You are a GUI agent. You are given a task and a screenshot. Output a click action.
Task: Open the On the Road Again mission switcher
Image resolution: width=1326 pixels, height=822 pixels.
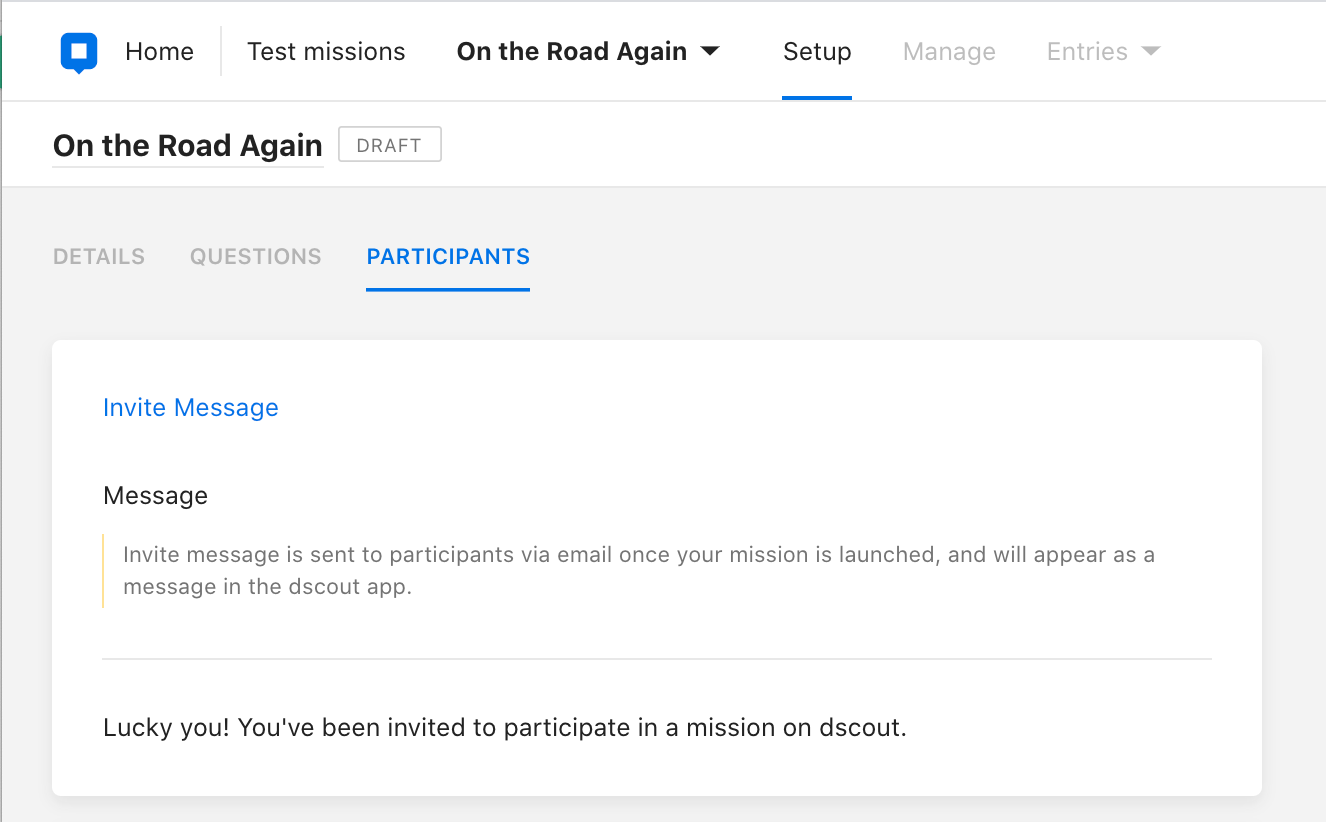coord(571,52)
